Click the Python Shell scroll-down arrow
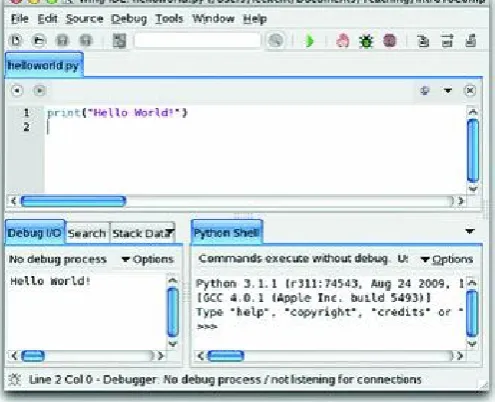 click(x=472, y=343)
